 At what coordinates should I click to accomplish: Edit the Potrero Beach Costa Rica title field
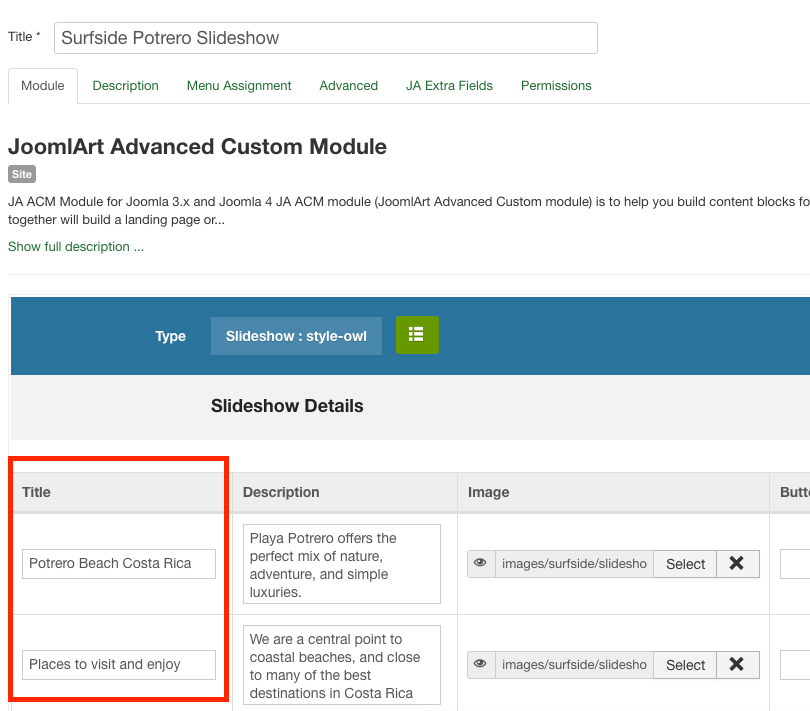point(119,564)
